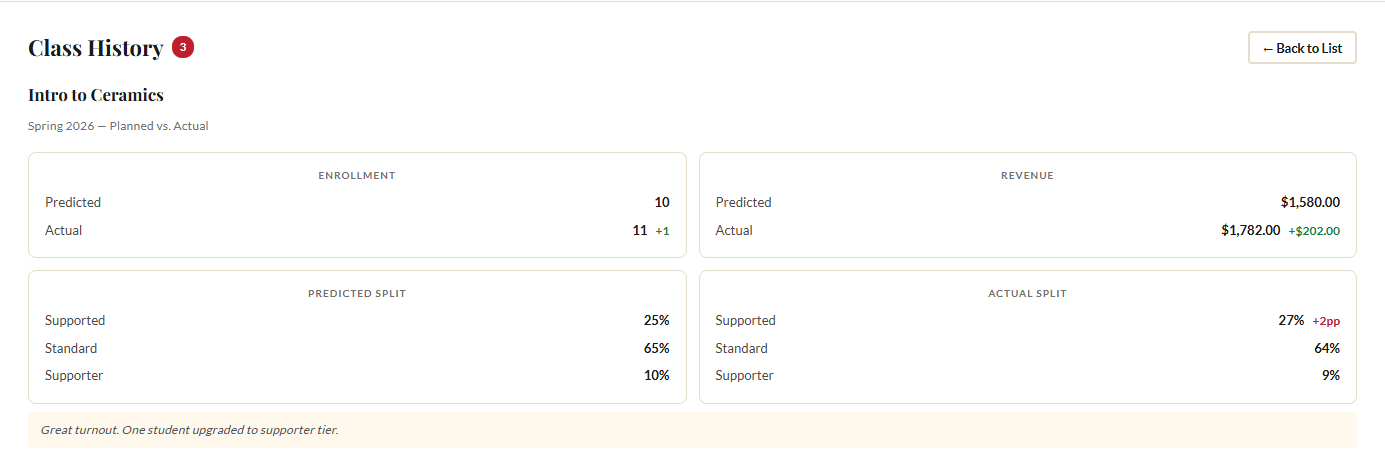Click the Spring 2026 Planned vs. Actual subtitle
The height and width of the screenshot is (476, 1385).
(118, 127)
